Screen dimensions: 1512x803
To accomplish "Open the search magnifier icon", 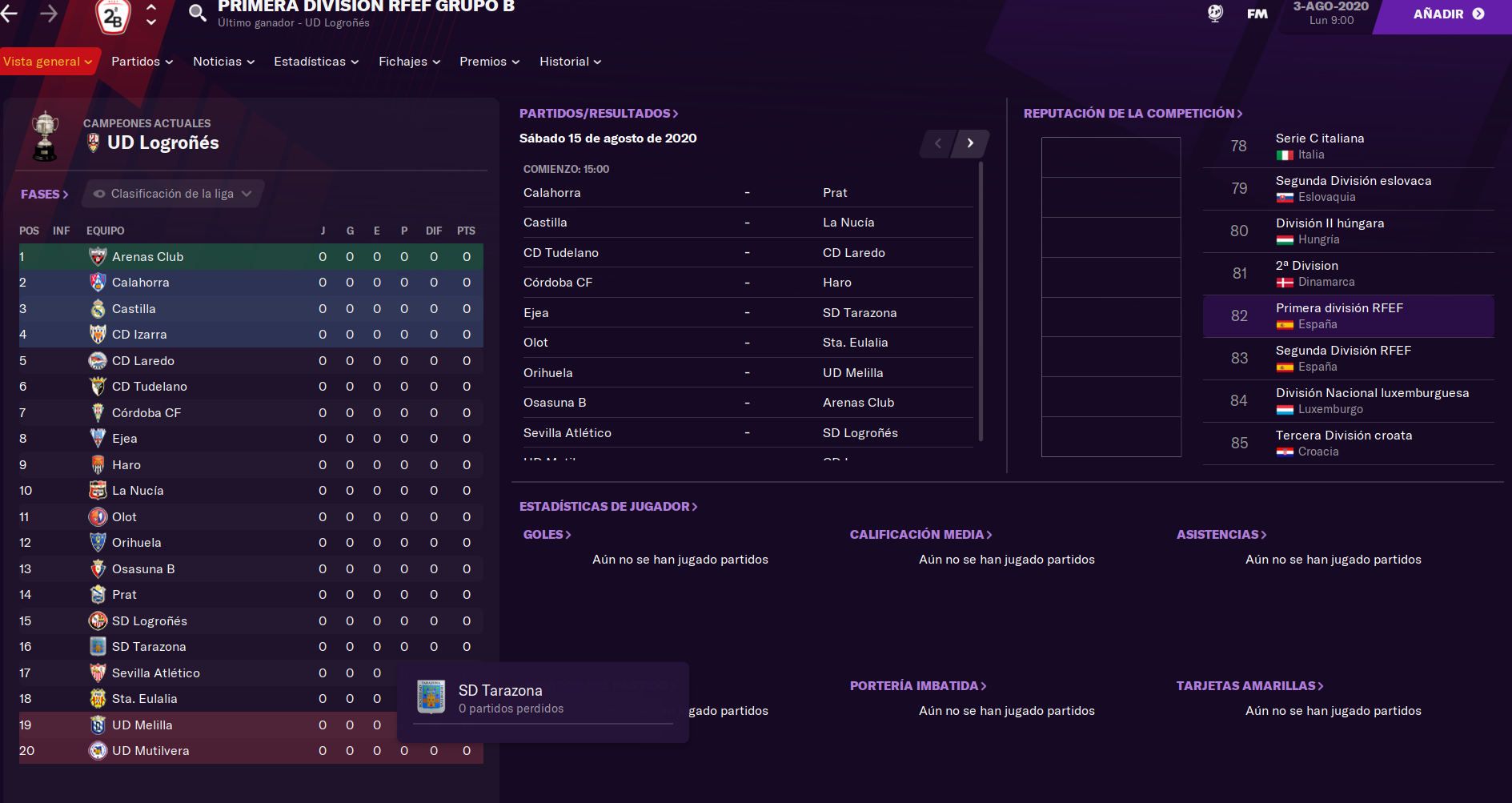I will 197,13.
